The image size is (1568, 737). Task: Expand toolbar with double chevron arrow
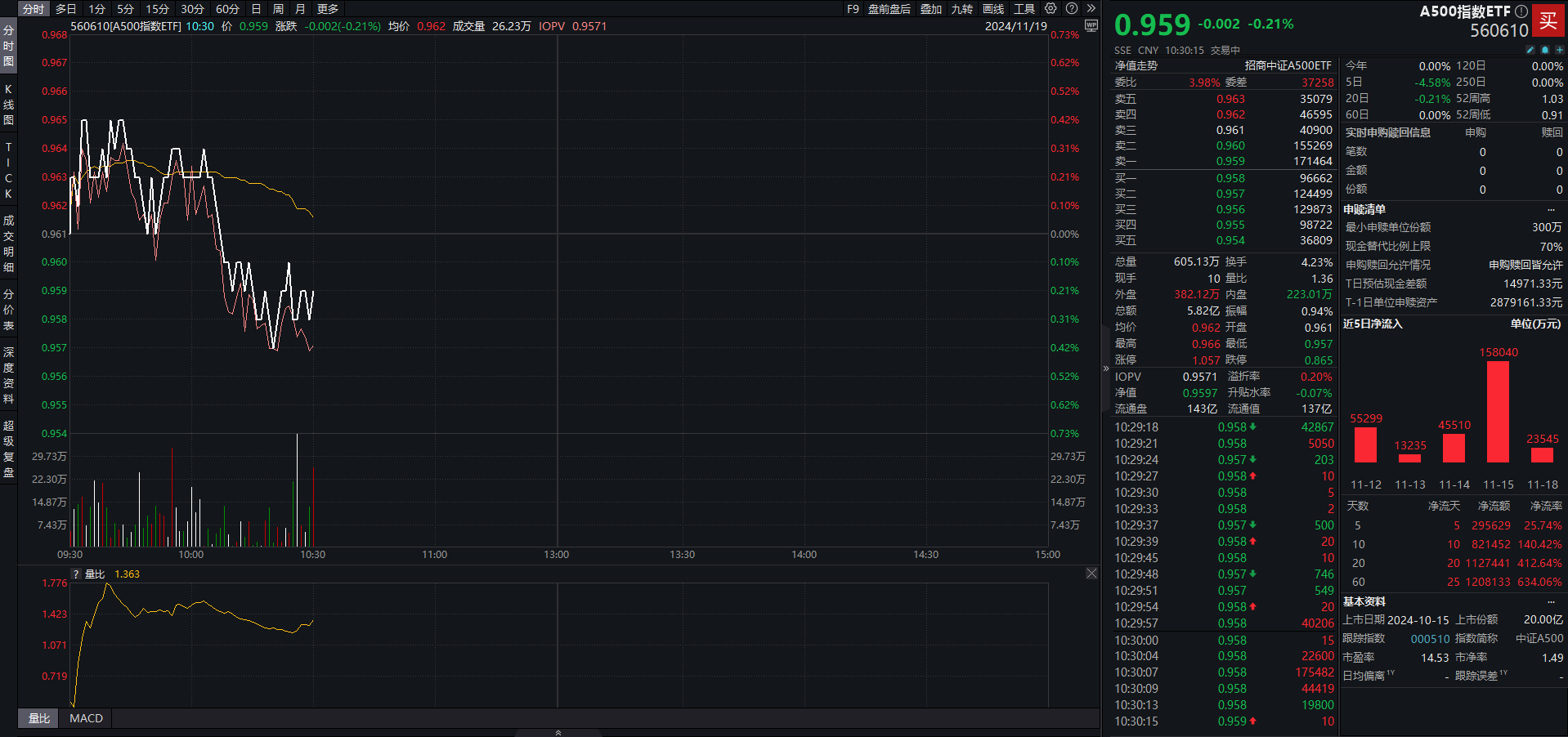1091,8
